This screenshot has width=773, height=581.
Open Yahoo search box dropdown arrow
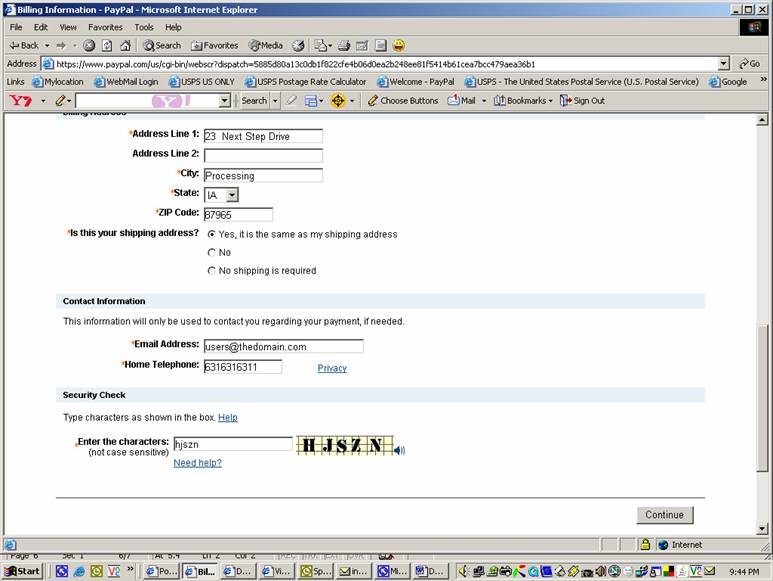pos(224,101)
